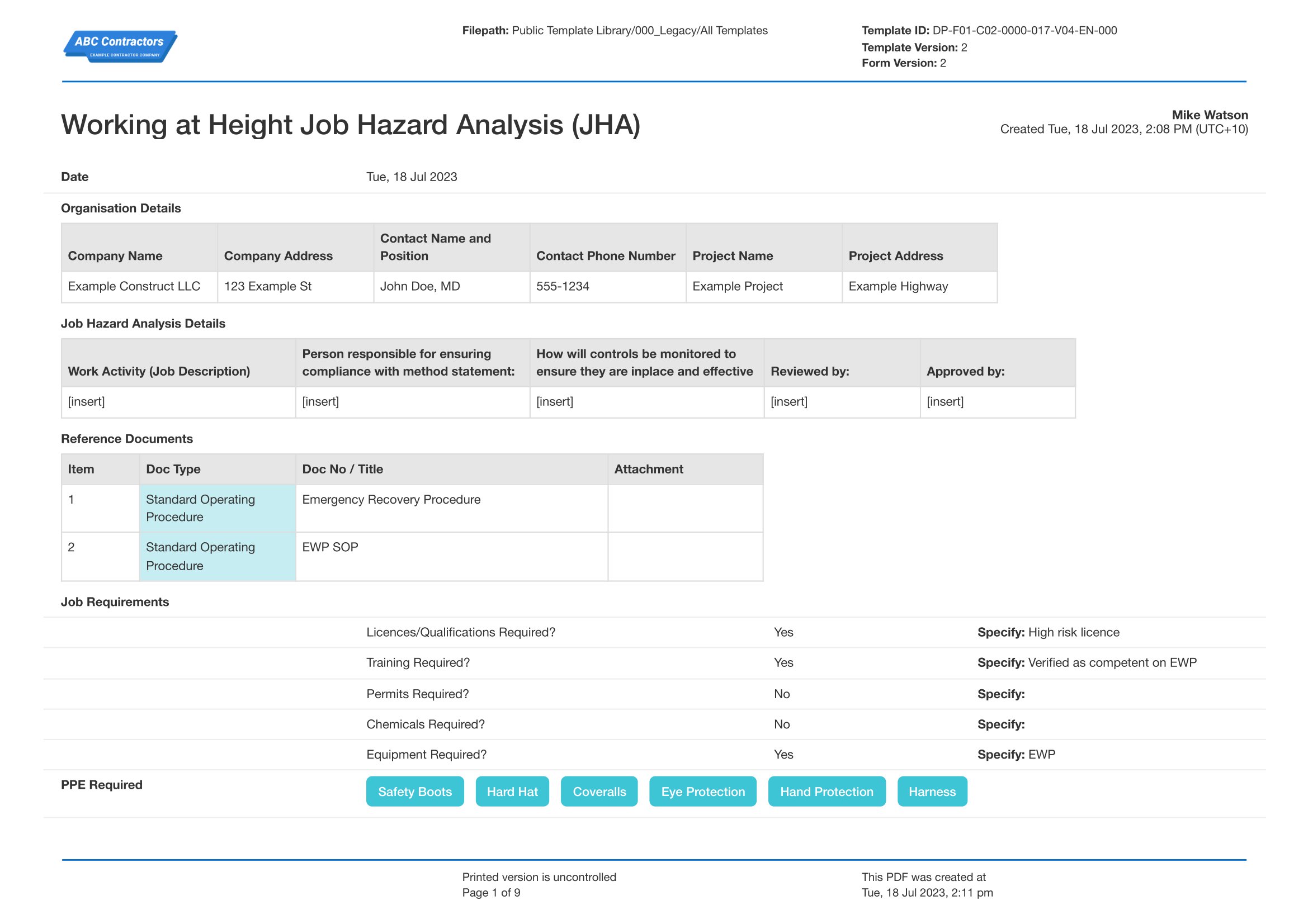Image resolution: width=1308 pixels, height=924 pixels.
Task: Select the Coveralls PPE tag
Action: tap(599, 792)
